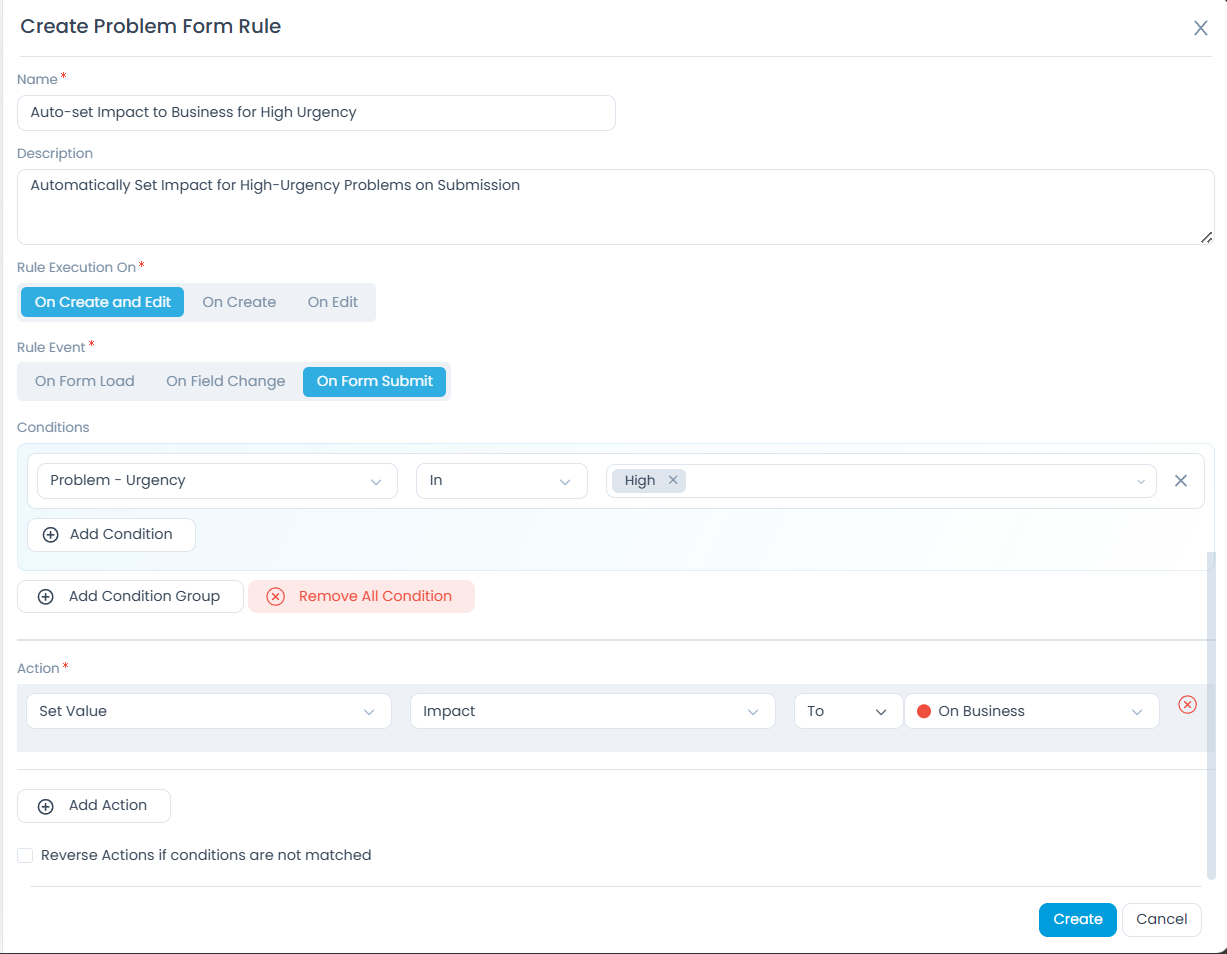
Task: Close the Create Problem Form Rule dialog
Action: click(x=1200, y=28)
